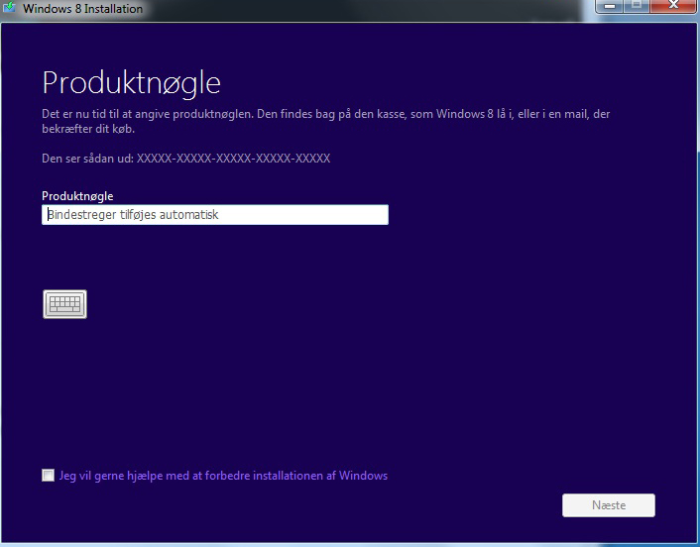Screen dimensions: 700x547
Task: Click the small 'Produktnøgle' field label
Action: pyautogui.click(x=77, y=196)
